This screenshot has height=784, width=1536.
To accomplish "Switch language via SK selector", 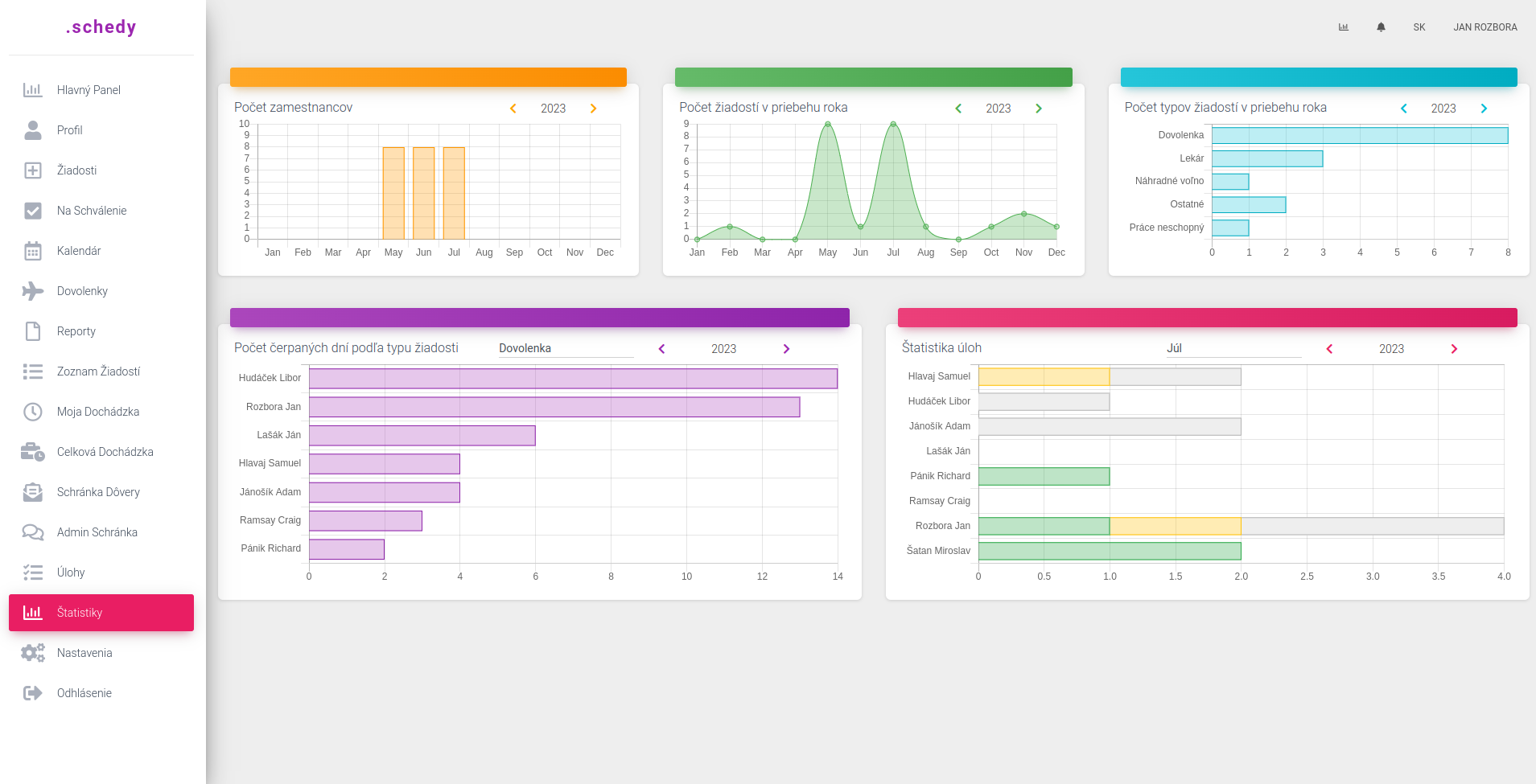I will tap(1419, 27).
